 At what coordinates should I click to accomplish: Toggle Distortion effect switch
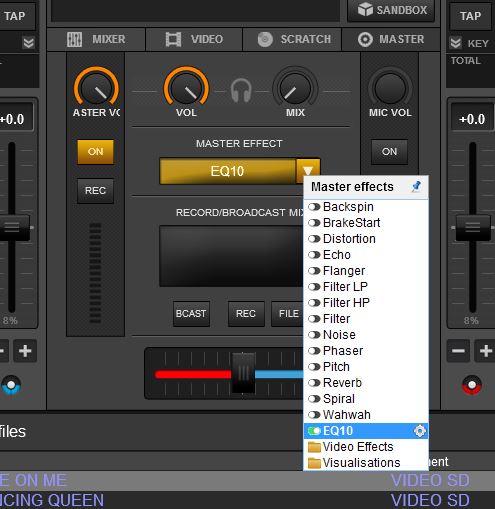tap(314, 239)
